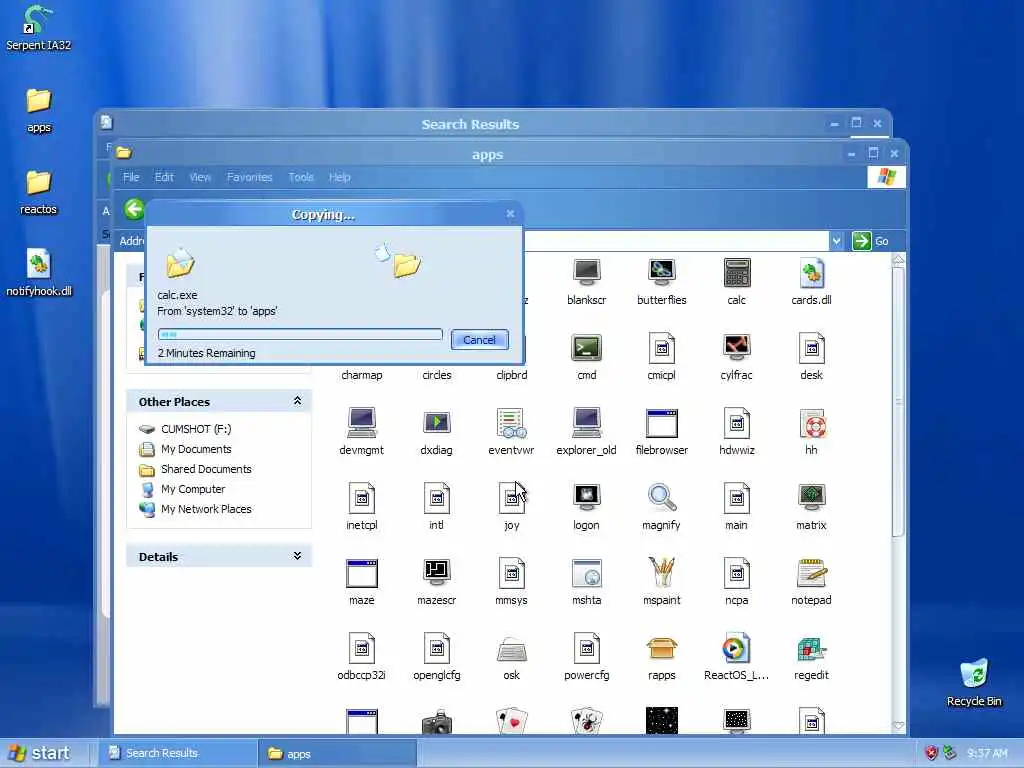
Task: Collapse the Other Places panel
Action: tap(297, 401)
